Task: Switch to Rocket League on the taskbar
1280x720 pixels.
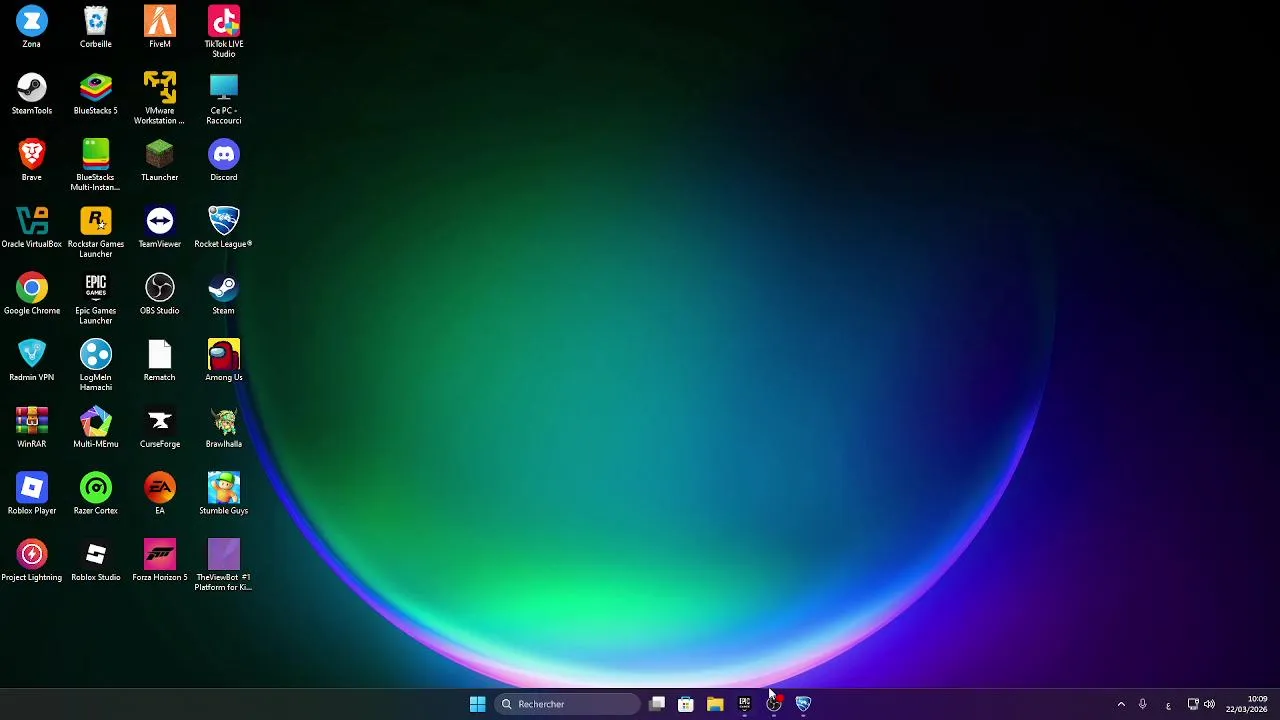Action: pyautogui.click(x=803, y=704)
